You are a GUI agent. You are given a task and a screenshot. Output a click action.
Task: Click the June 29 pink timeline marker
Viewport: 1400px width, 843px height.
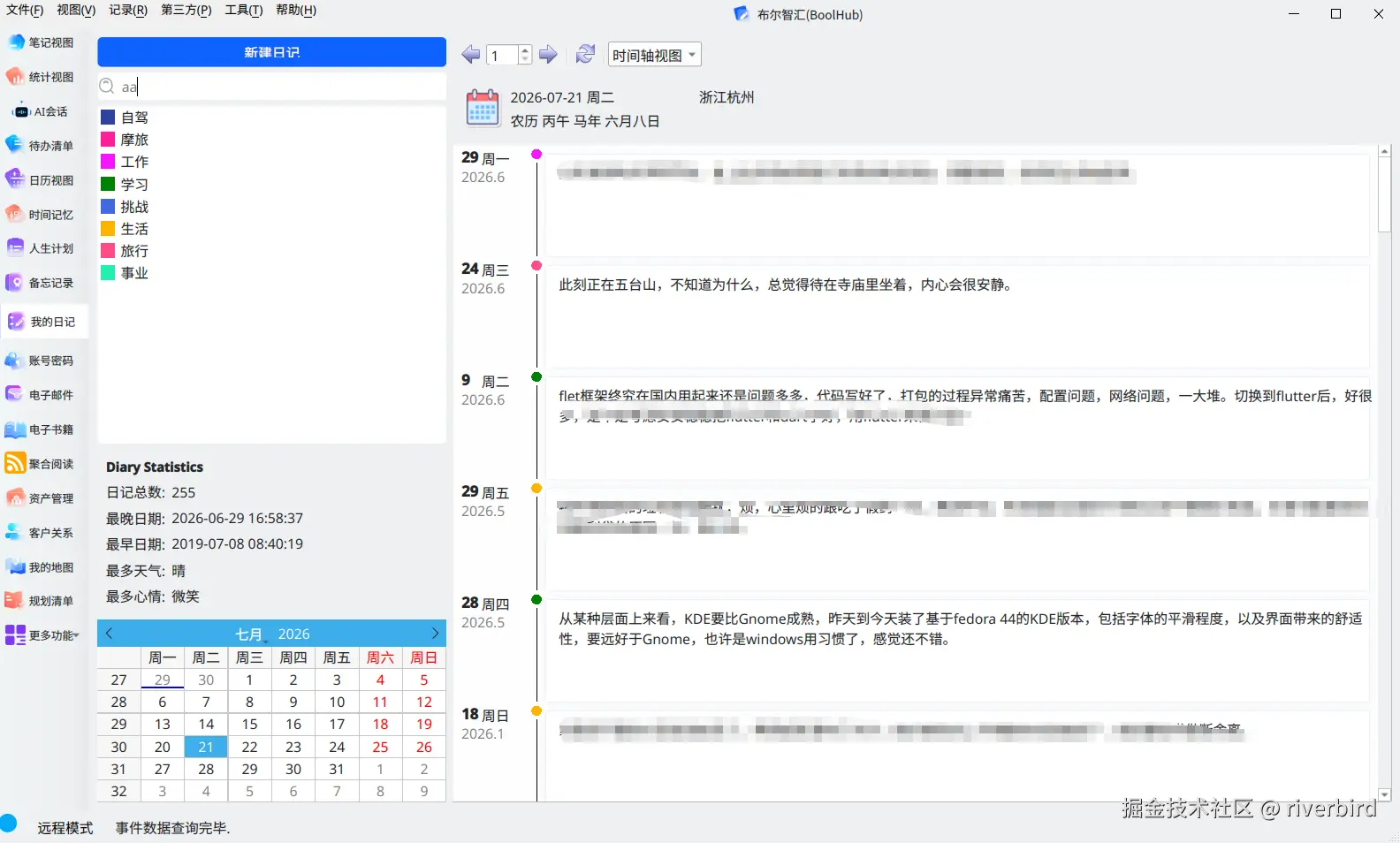tap(536, 155)
